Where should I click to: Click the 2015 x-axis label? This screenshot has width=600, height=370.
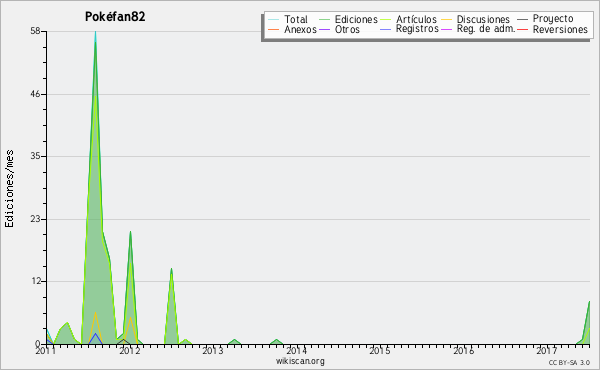(x=380, y=350)
